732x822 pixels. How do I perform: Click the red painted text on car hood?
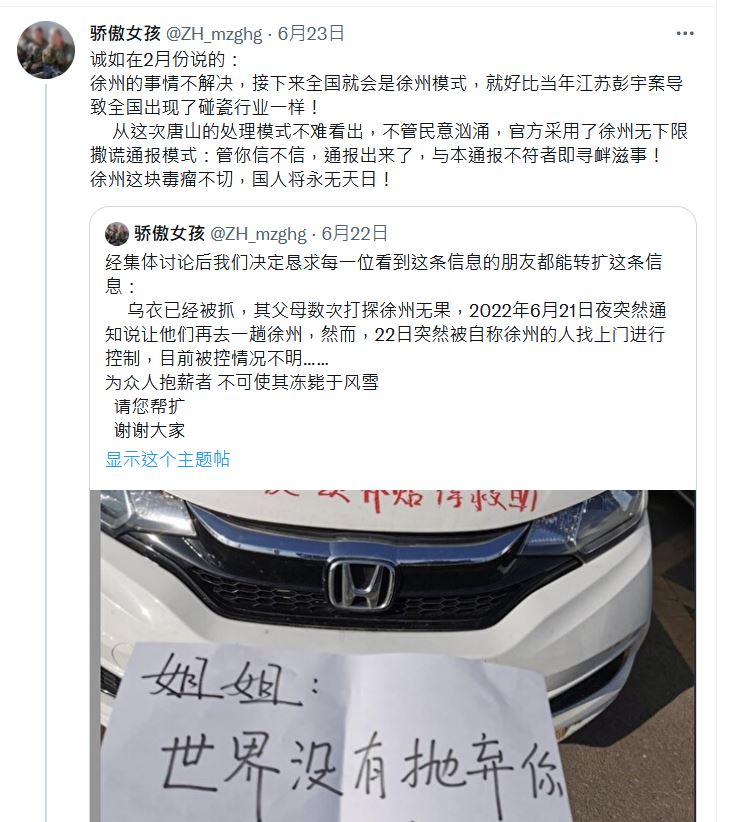click(x=401, y=500)
